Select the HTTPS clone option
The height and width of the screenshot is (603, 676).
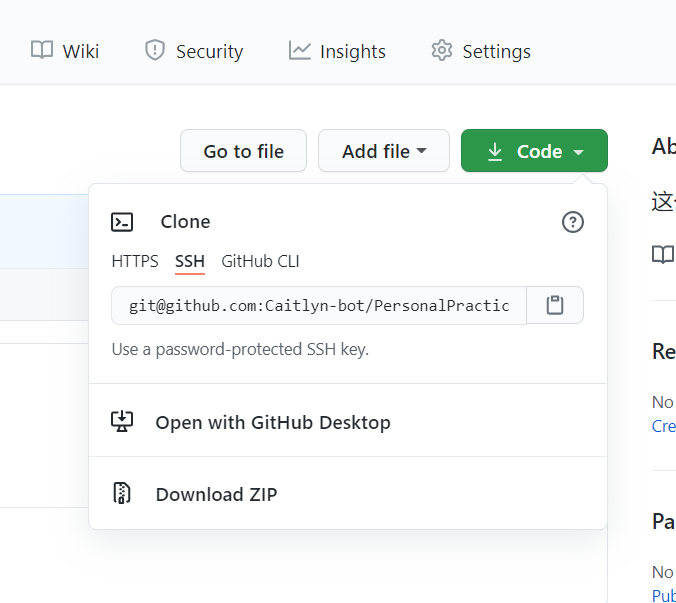135,261
